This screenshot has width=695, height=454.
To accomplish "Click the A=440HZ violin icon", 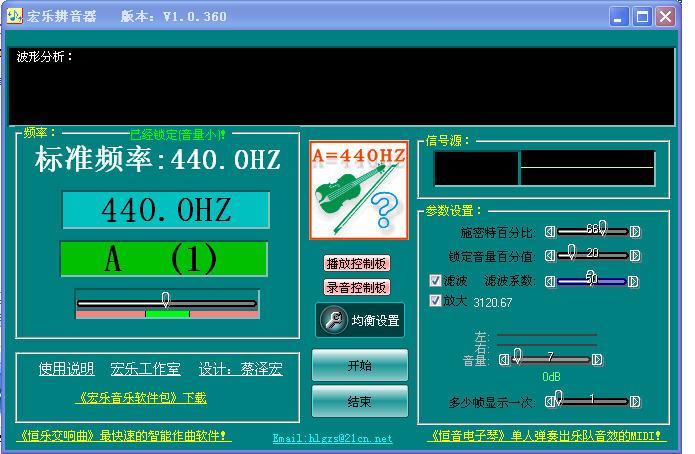I will (359, 190).
